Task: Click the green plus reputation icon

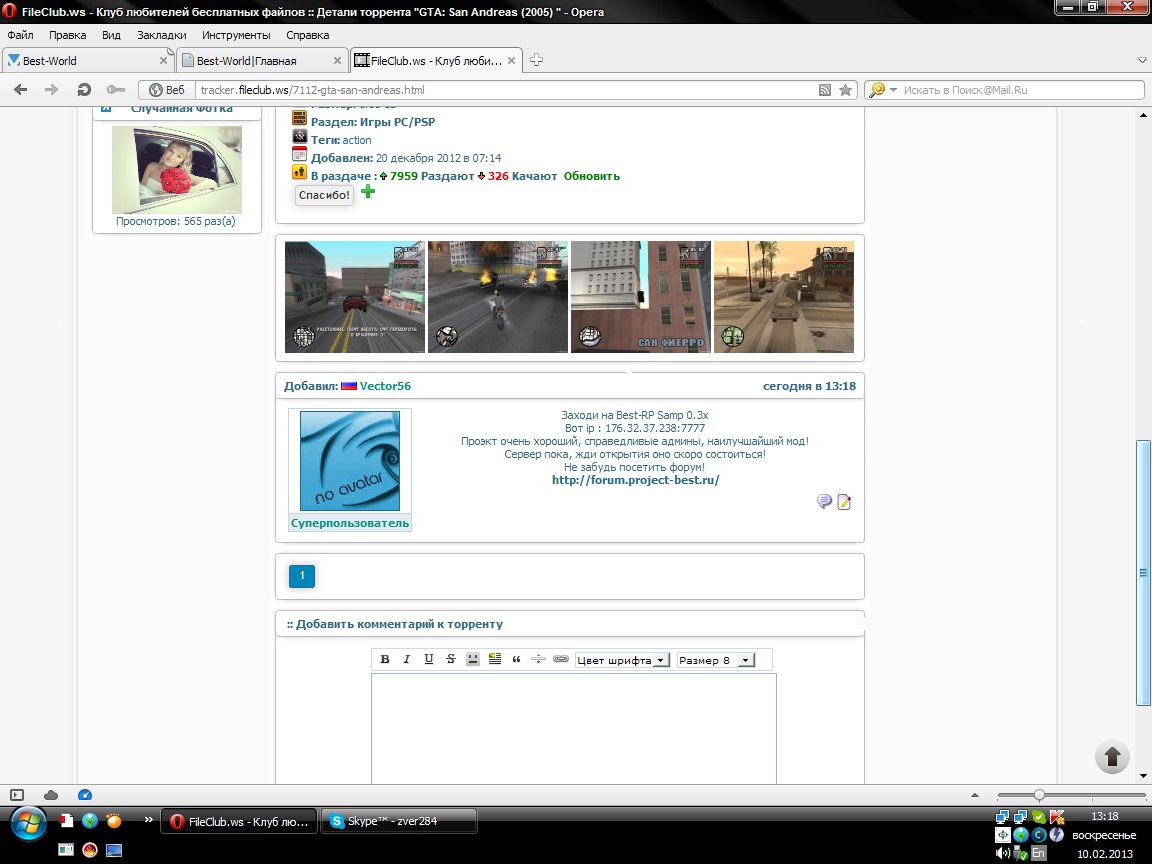Action: 368,192
